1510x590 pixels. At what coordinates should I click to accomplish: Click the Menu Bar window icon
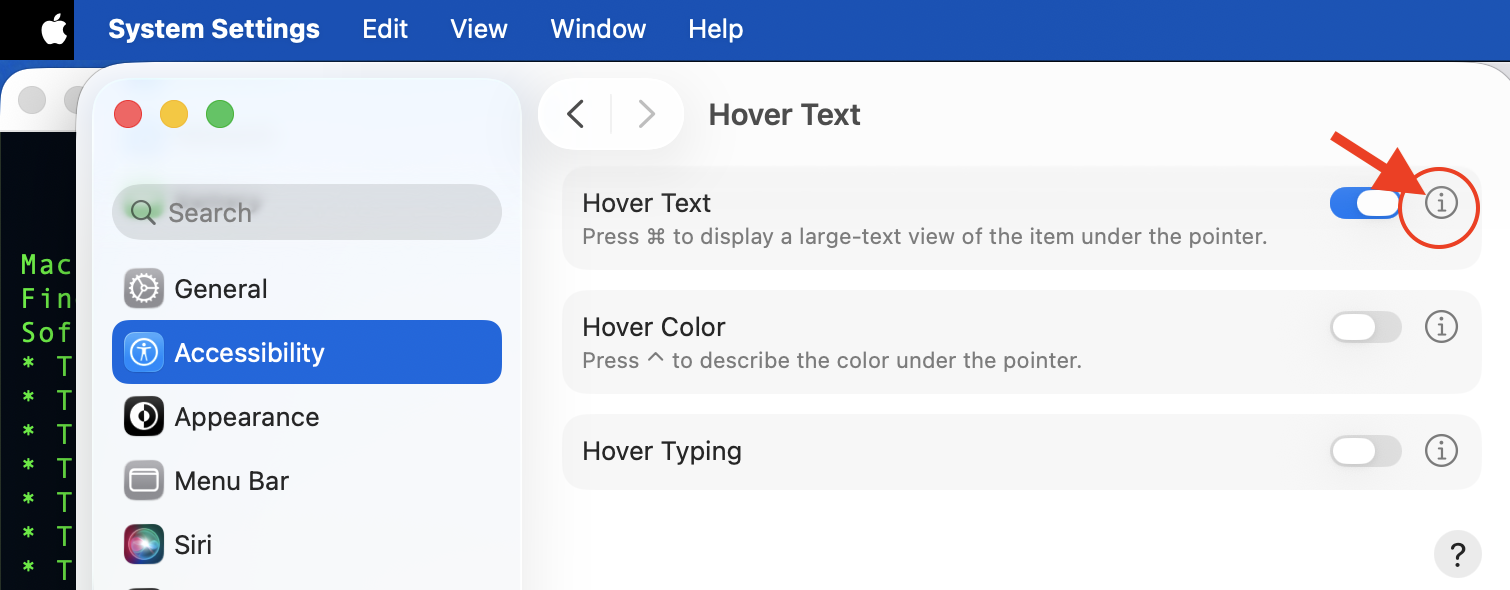[x=144, y=481]
